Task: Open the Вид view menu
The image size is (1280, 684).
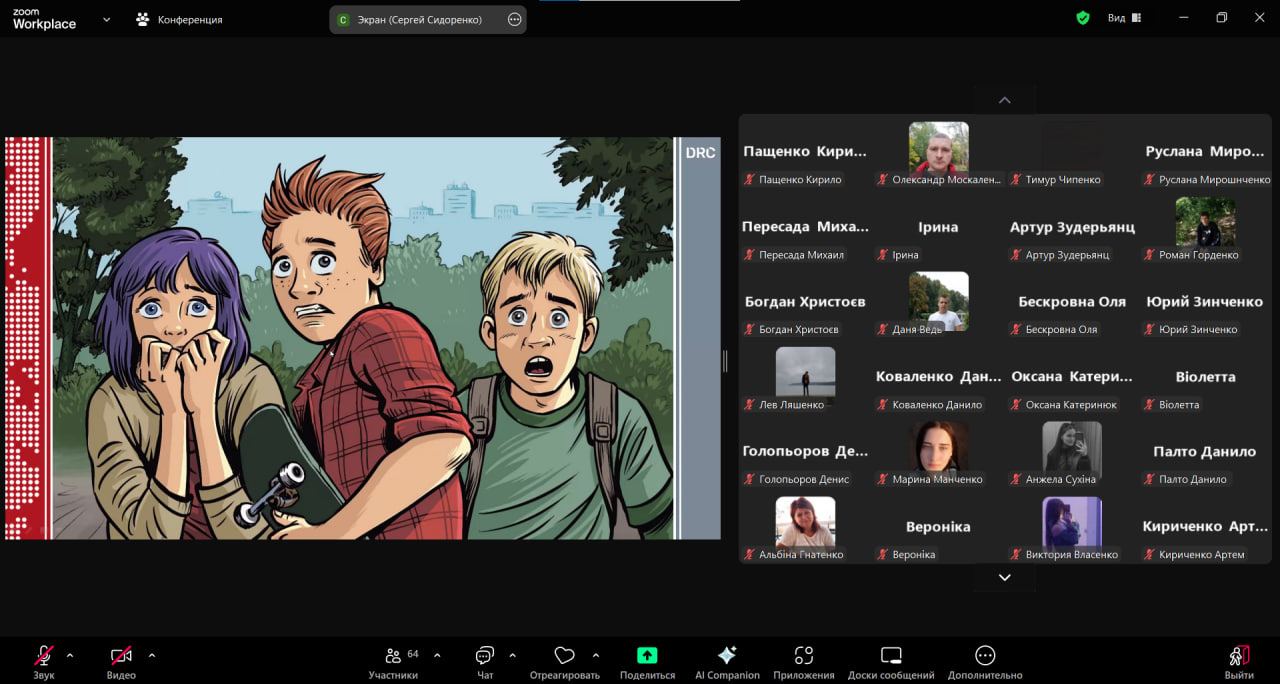Action: point(1124,18)
